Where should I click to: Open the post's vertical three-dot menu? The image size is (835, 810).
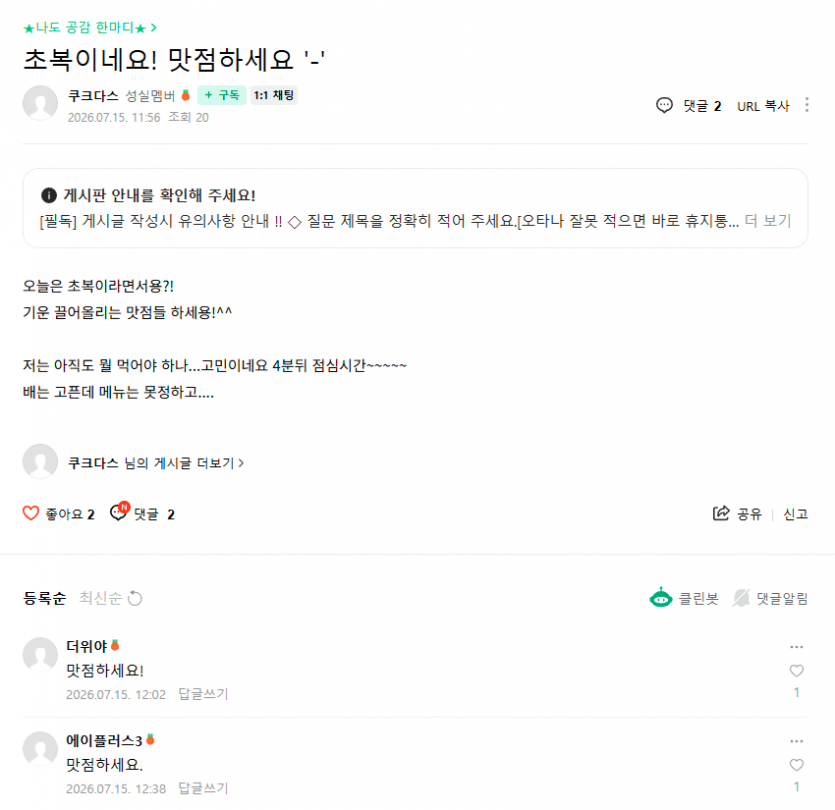click(x=807, y=105)
